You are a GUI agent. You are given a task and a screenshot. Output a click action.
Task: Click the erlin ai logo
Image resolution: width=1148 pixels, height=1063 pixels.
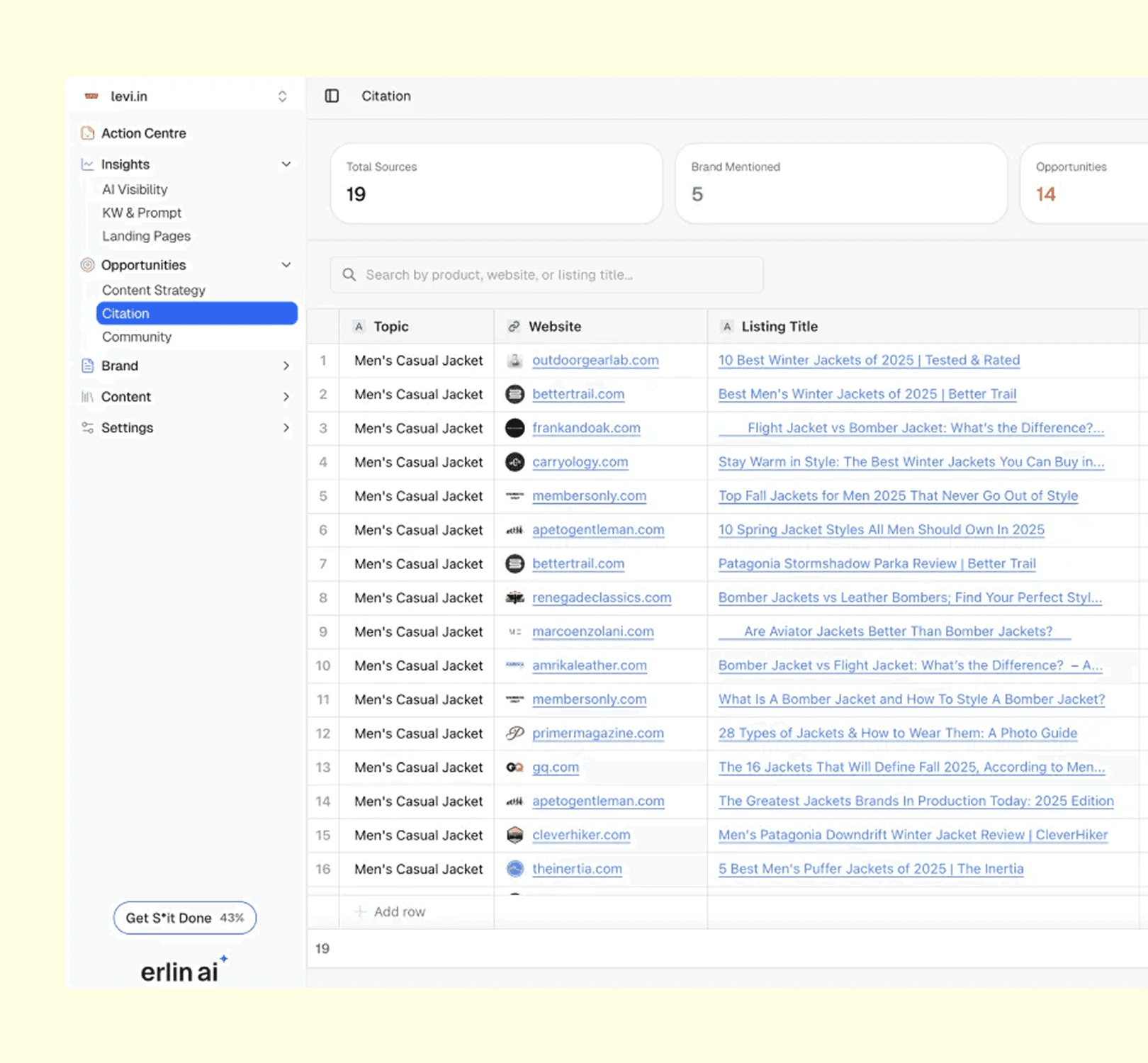tap(184, 969)
